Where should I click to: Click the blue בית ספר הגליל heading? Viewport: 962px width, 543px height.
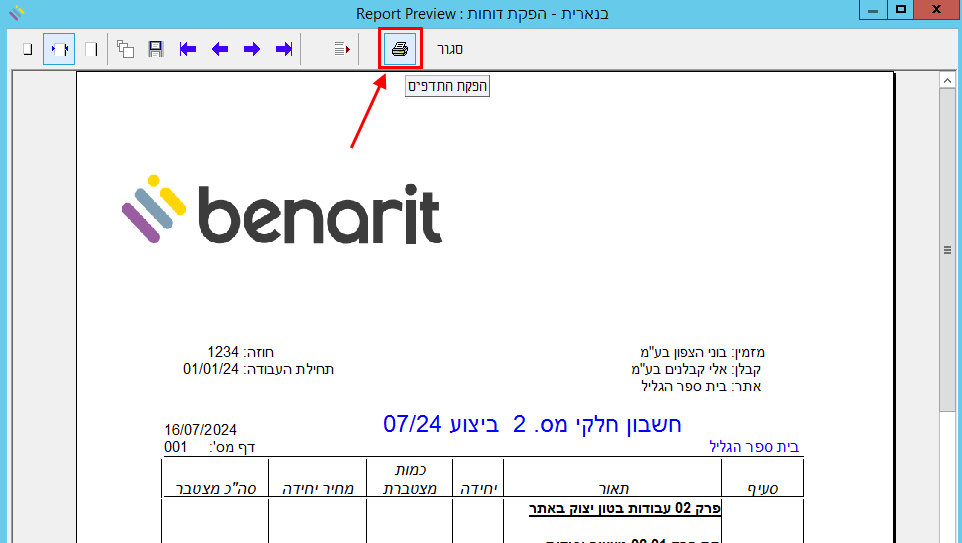point(754,447)
